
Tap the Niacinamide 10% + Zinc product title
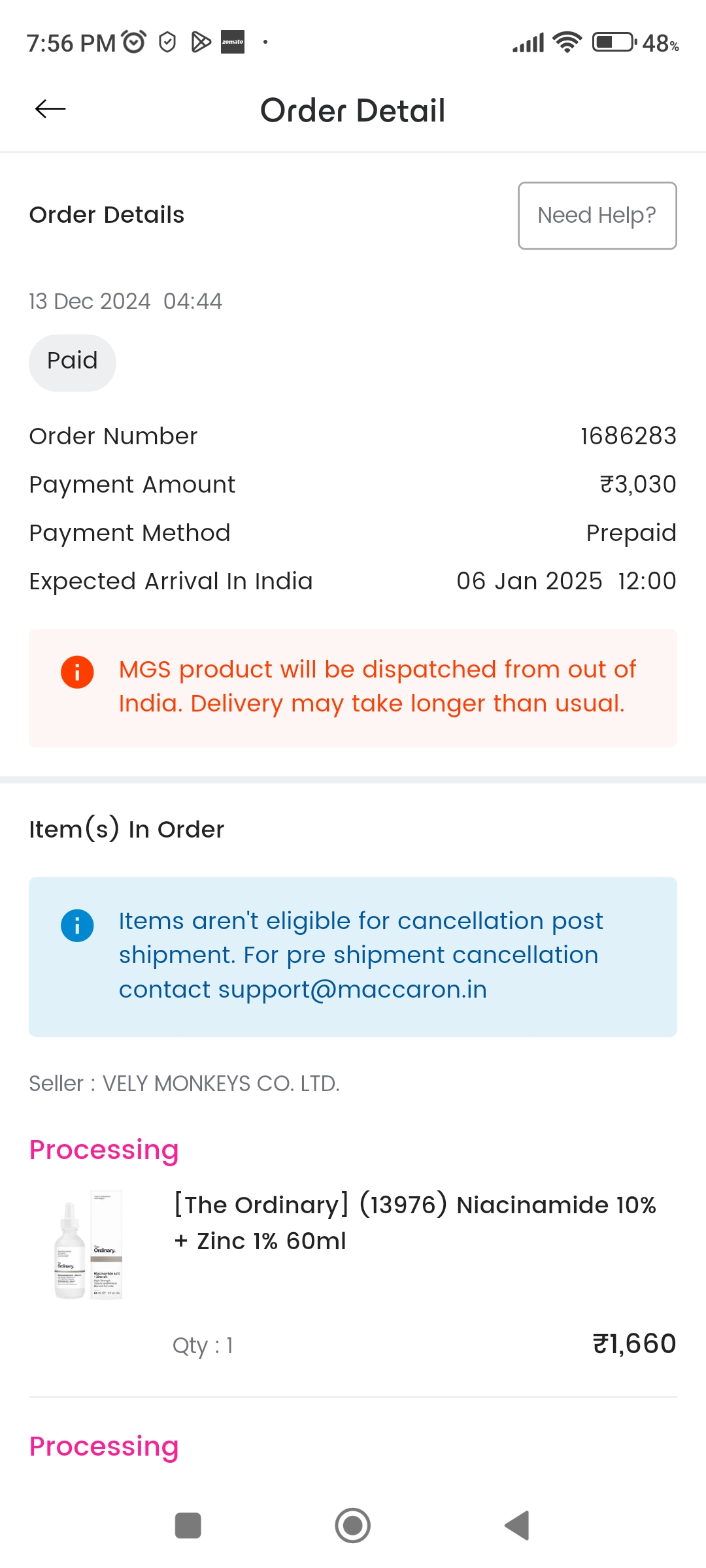414,1222
